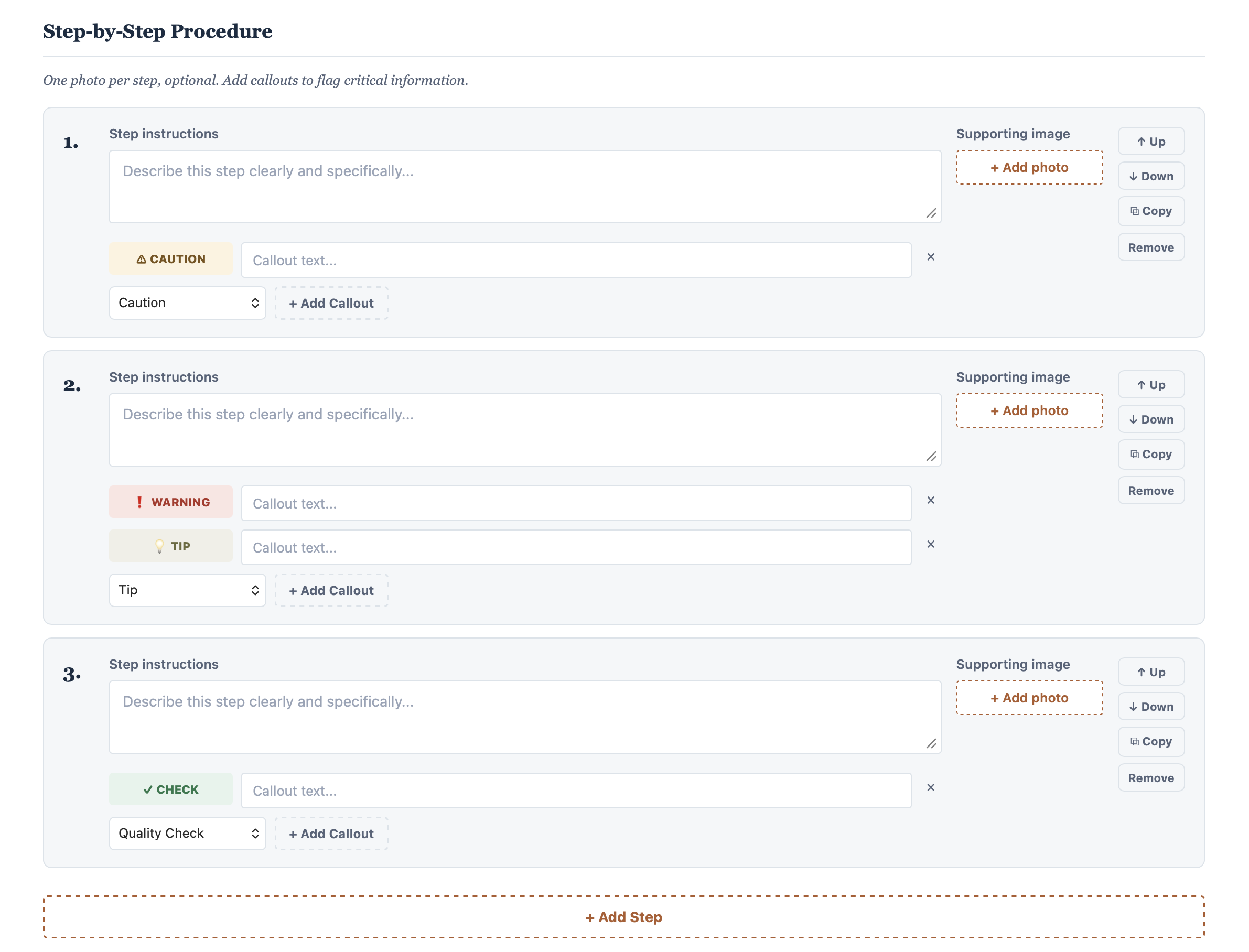Add a new step to the procedure
Screen dimensions: 1249x952
623,917
